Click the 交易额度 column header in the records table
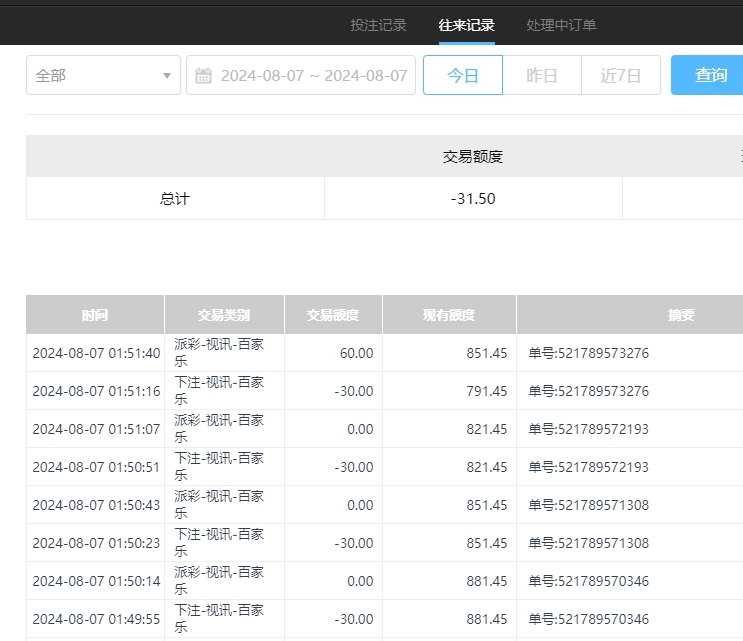 [x=333, y=315]
